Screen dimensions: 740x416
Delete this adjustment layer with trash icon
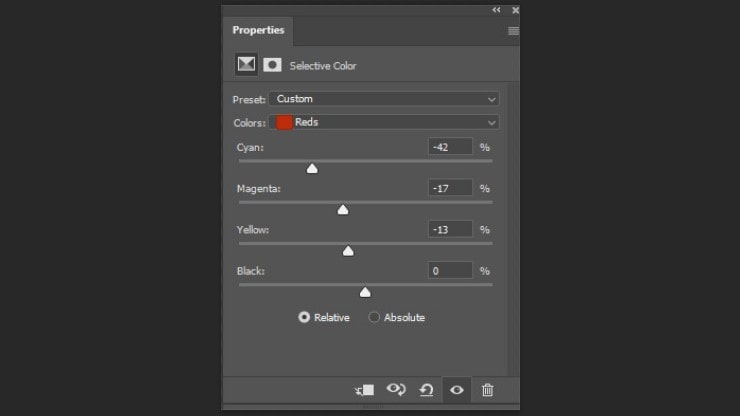487,390
